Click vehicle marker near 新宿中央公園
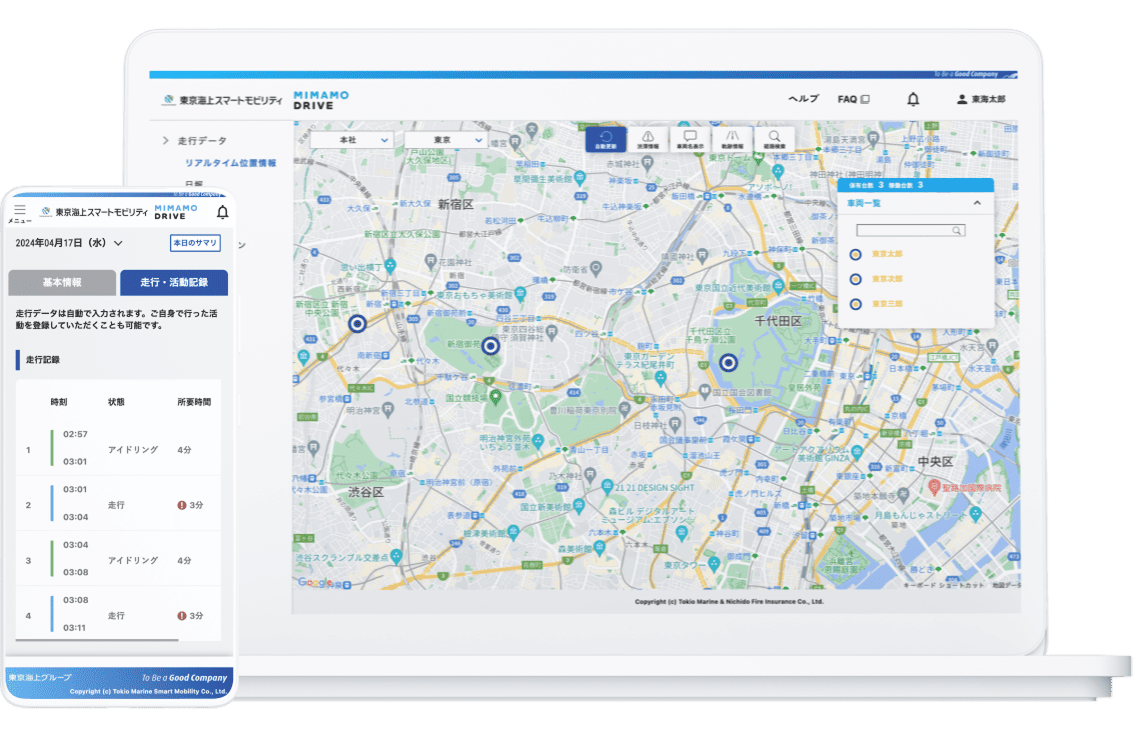The width and height of the screenshot is (1140, 730). pos(357,324)
